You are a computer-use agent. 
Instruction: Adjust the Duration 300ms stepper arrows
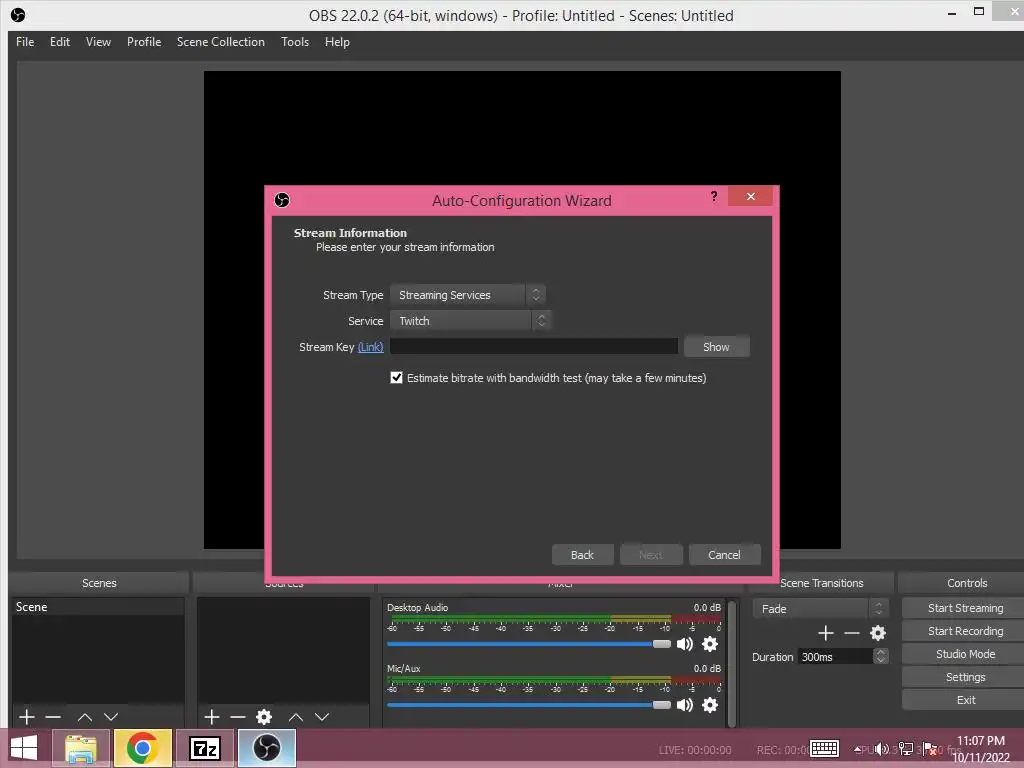880,656
